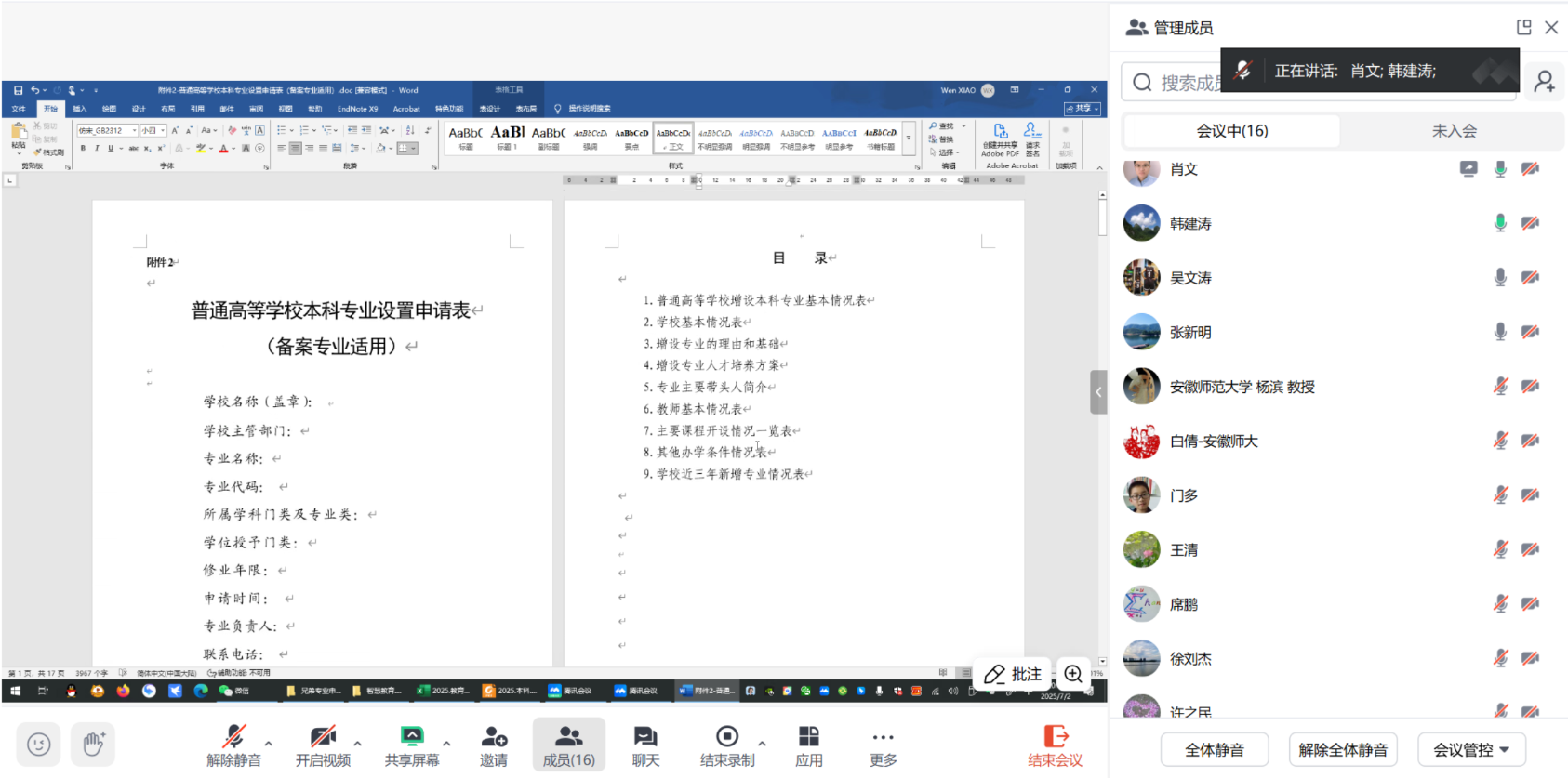Viewport: 1568px width, 778px height.
Task: Expand the arrow next to 结束录制
Action: click(x=762, y=743)
